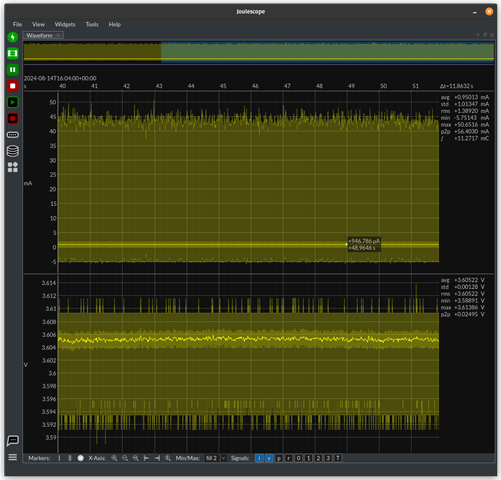The height and width of the screenshot is (480, 501).
Task: Click the second X-Axis zoom out magnifier
Action: tap(125, 458)
